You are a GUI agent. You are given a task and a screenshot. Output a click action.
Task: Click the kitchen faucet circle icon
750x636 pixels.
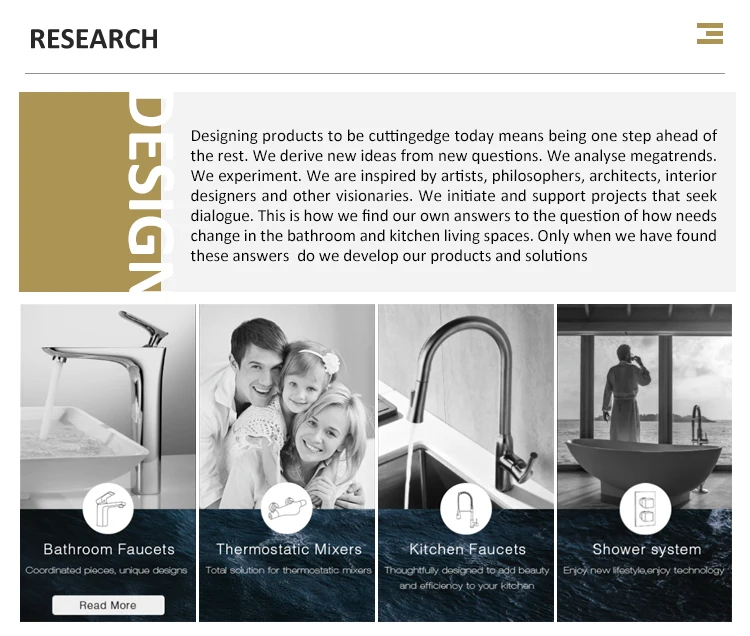tap(466, 508)
